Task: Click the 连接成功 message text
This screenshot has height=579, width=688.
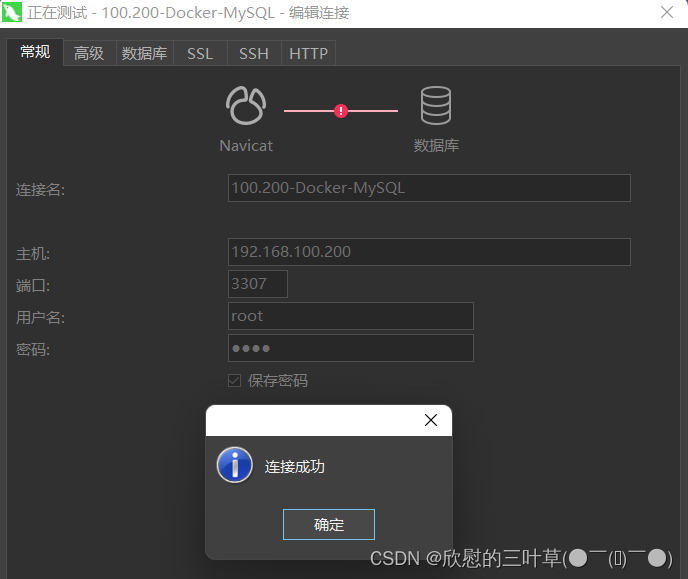Action: [294, 467]
